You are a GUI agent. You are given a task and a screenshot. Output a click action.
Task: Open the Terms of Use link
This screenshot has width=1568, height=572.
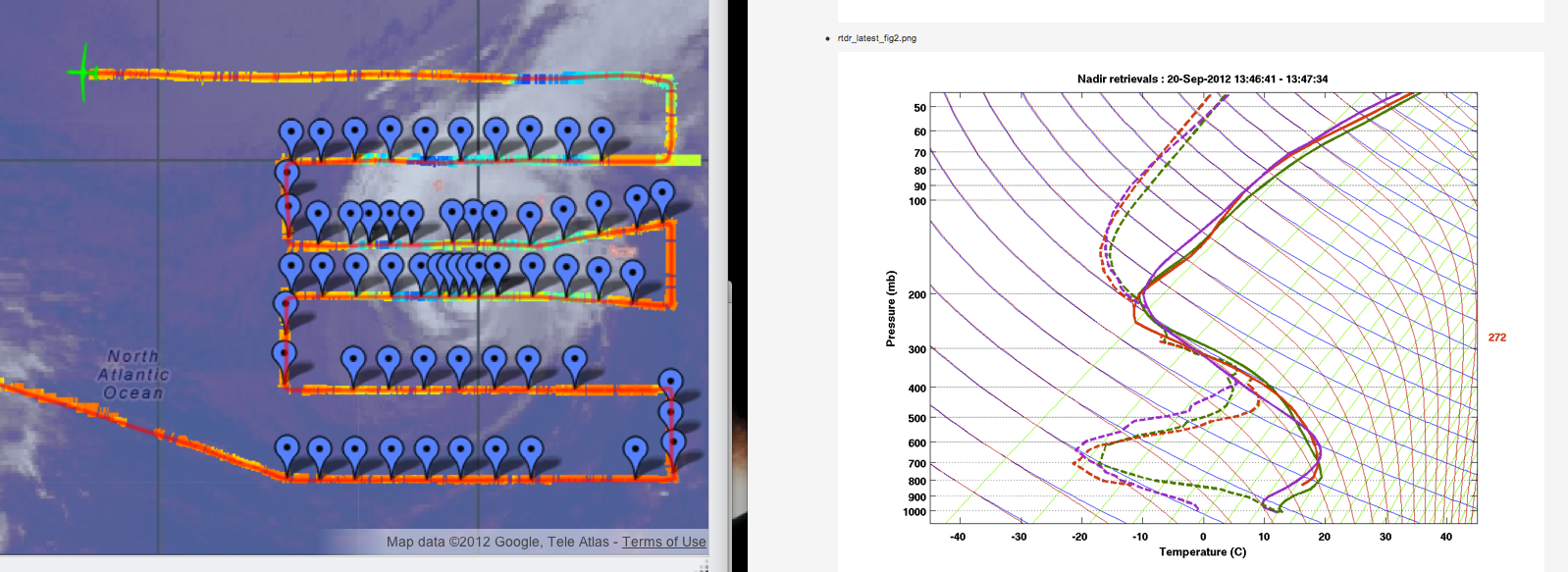coord(663,542)
